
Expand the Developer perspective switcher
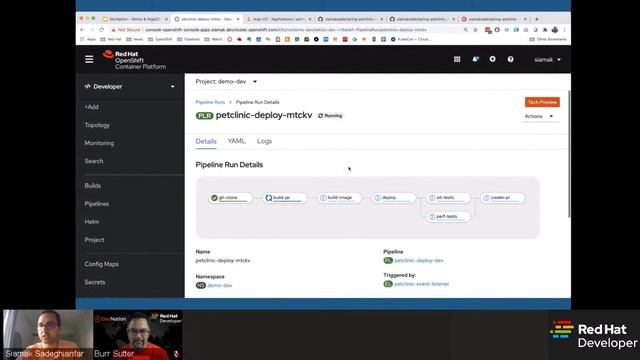point(130,87)
